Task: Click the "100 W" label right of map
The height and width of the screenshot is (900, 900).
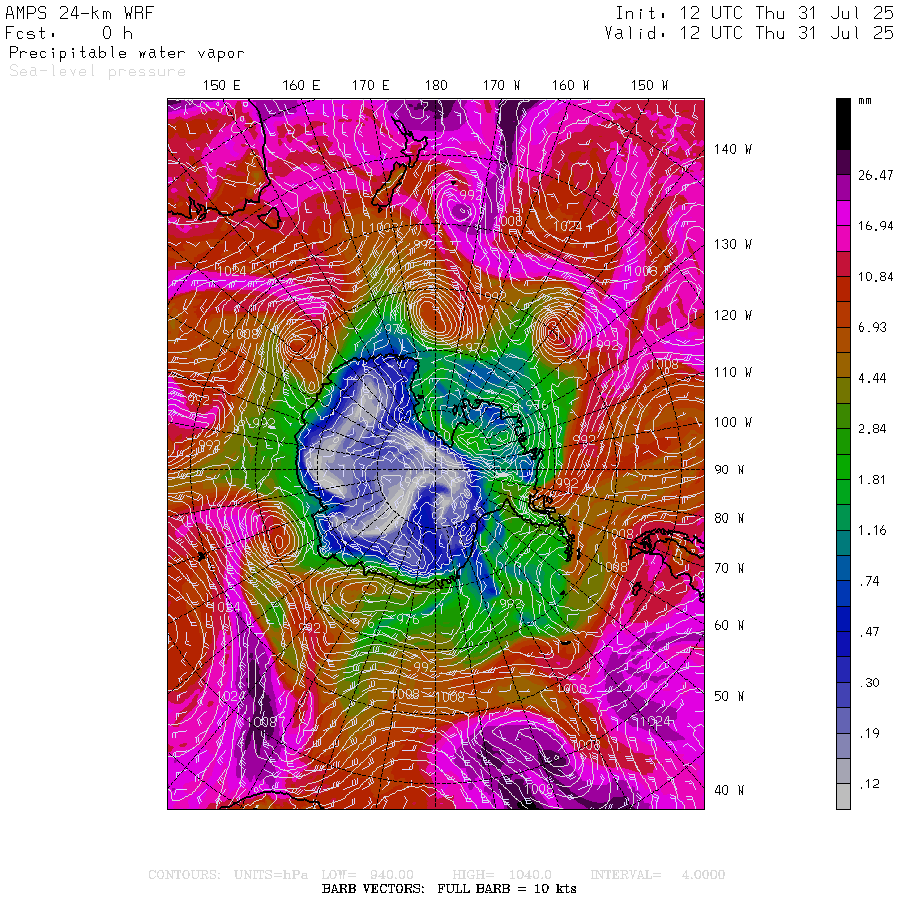Action: pyautogui.click(x=733, y=422)
